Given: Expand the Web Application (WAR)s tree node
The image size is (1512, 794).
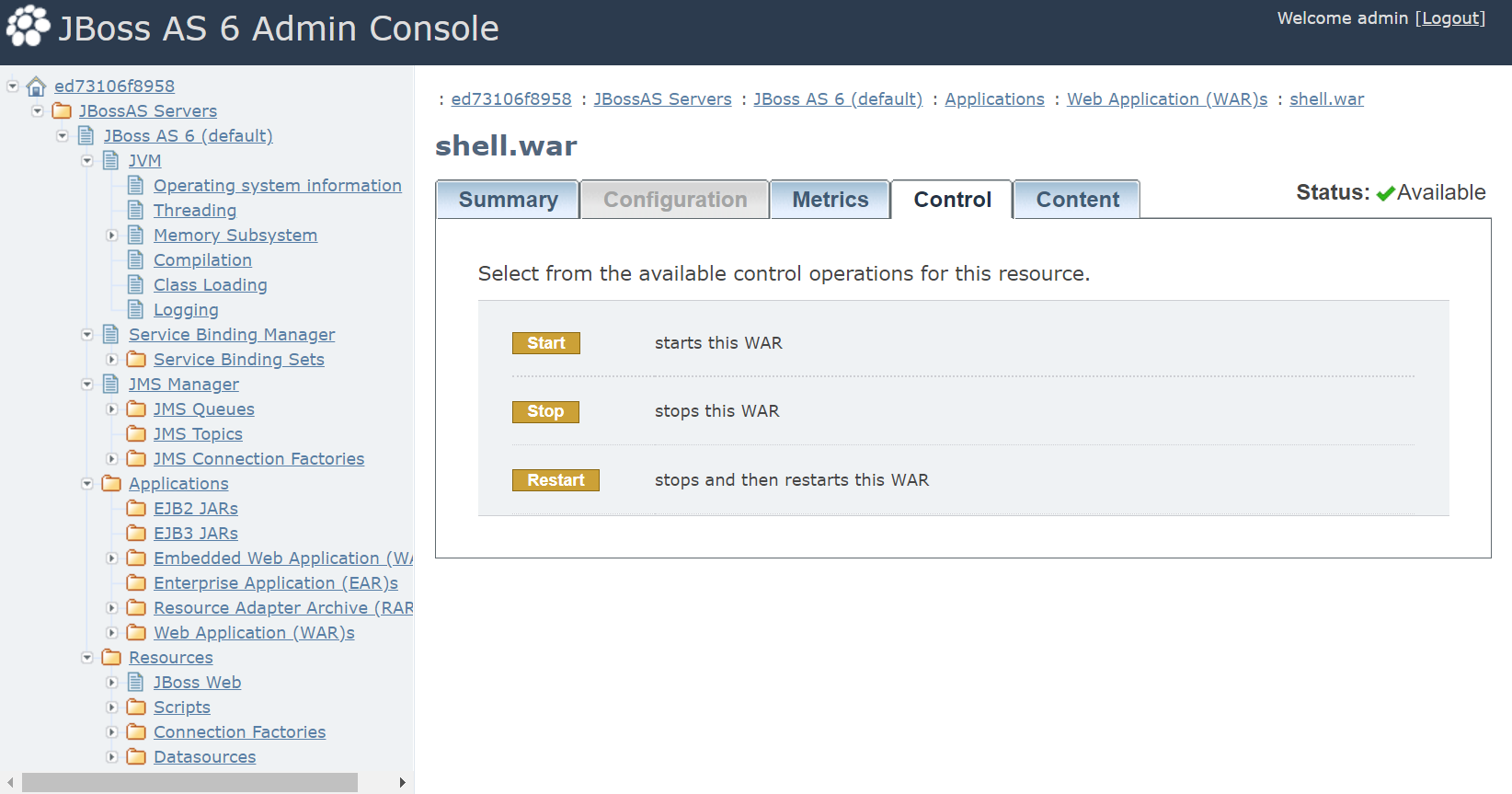Looking at the screenshot, I should click(x=112, y=633).
